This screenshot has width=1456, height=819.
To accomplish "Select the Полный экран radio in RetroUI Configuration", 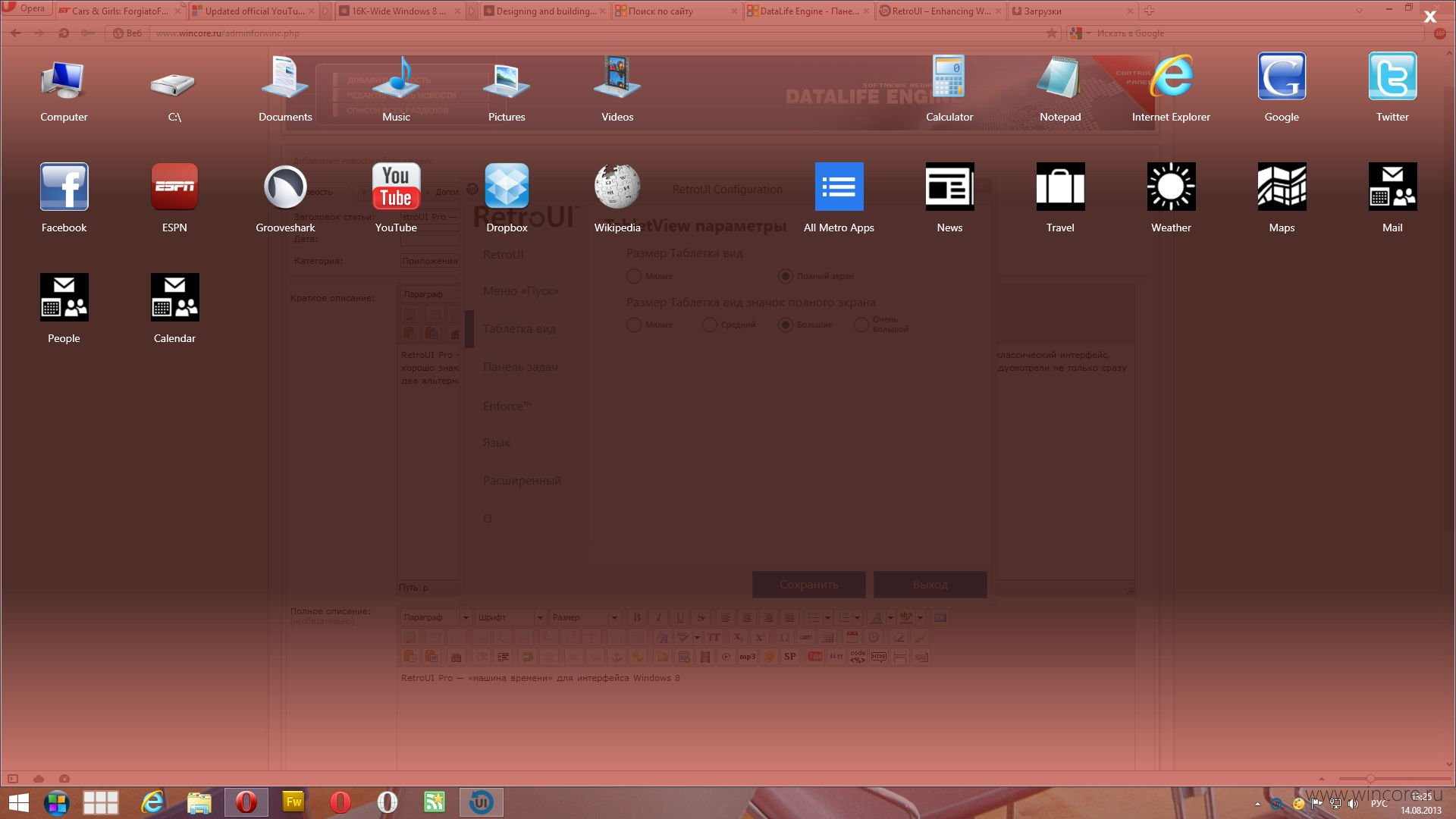I will [786, 276].
